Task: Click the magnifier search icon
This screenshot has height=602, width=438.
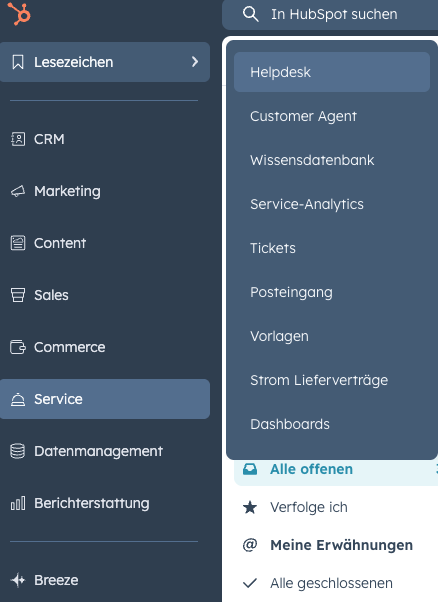Action: click(250, 14)
